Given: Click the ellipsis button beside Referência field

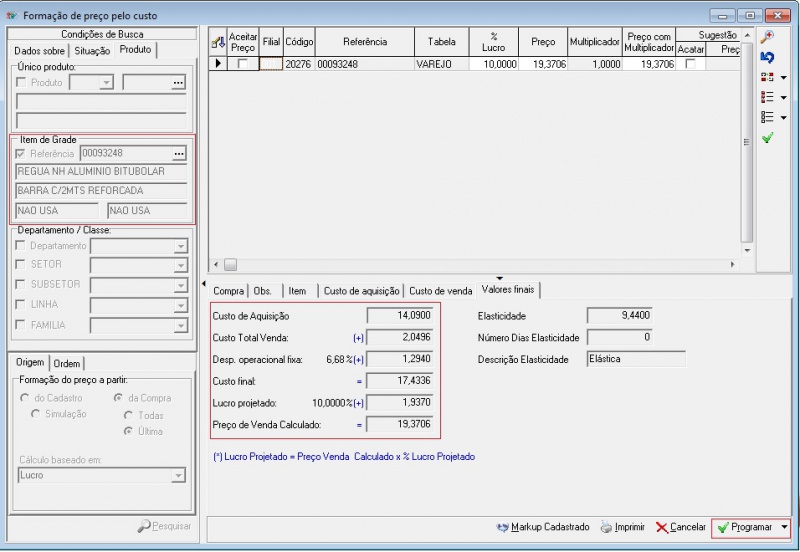Looking at the screenshot, I should click(x=179, y=154).
